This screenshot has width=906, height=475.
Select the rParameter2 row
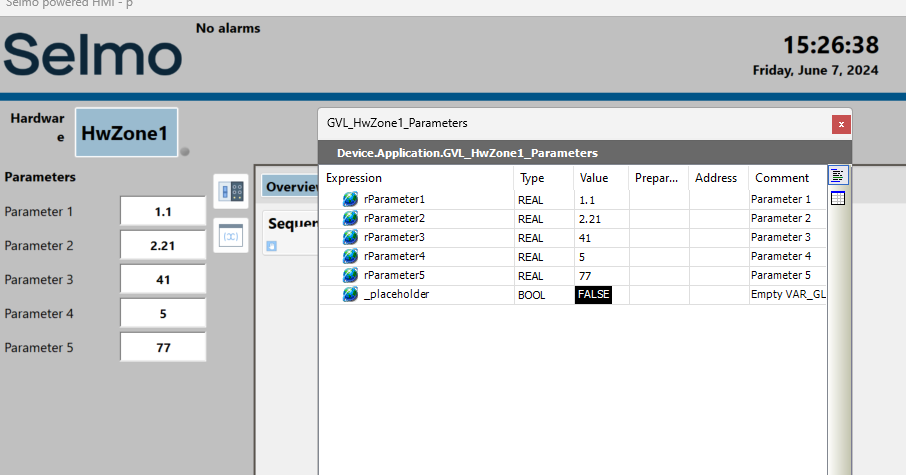573,218
